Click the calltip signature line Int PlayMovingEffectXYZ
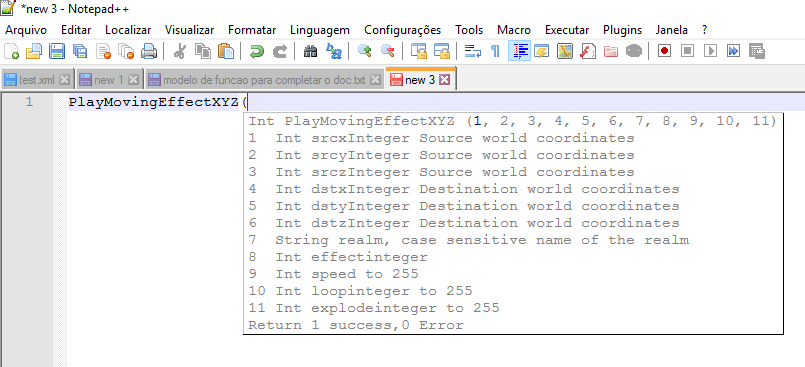This screenshot has width=805, height=367. tap(512, 121)
